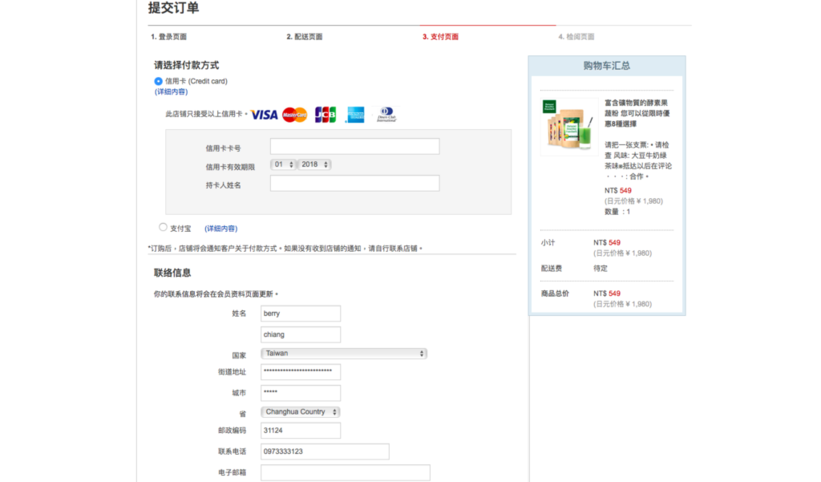Go to step 1 登录页面

click(x=169, y=37)
